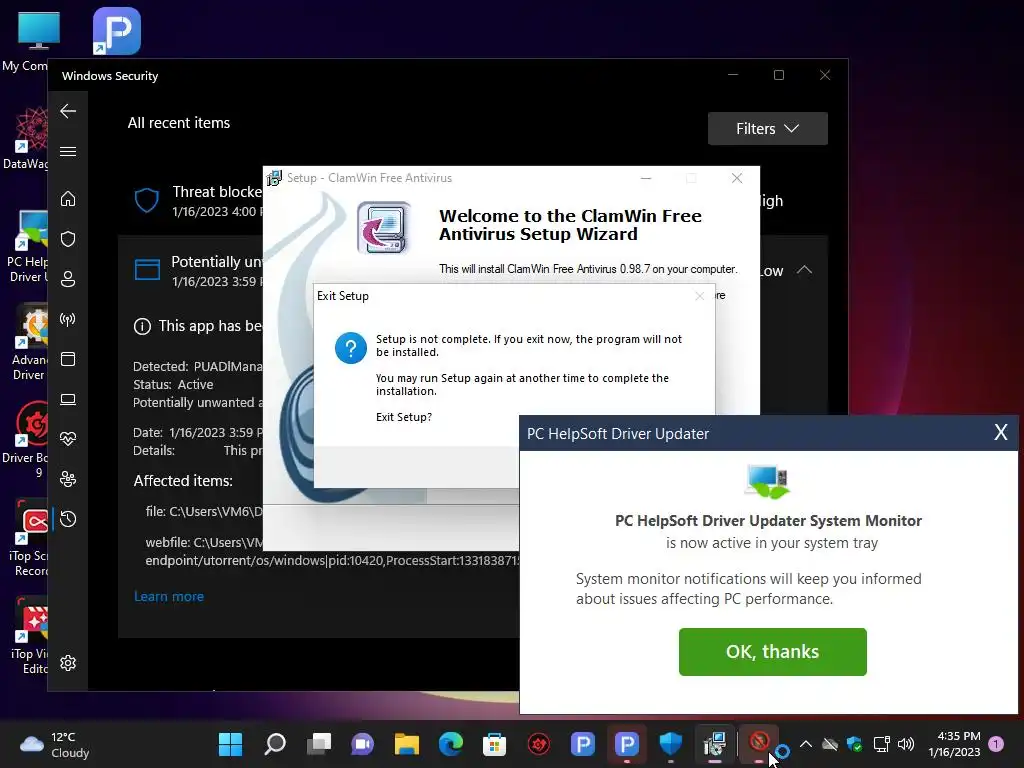Close the PC HelpSoft Driver Updater popup
The width and height of the screenshot is (1024, 768).
[1000, 432]
